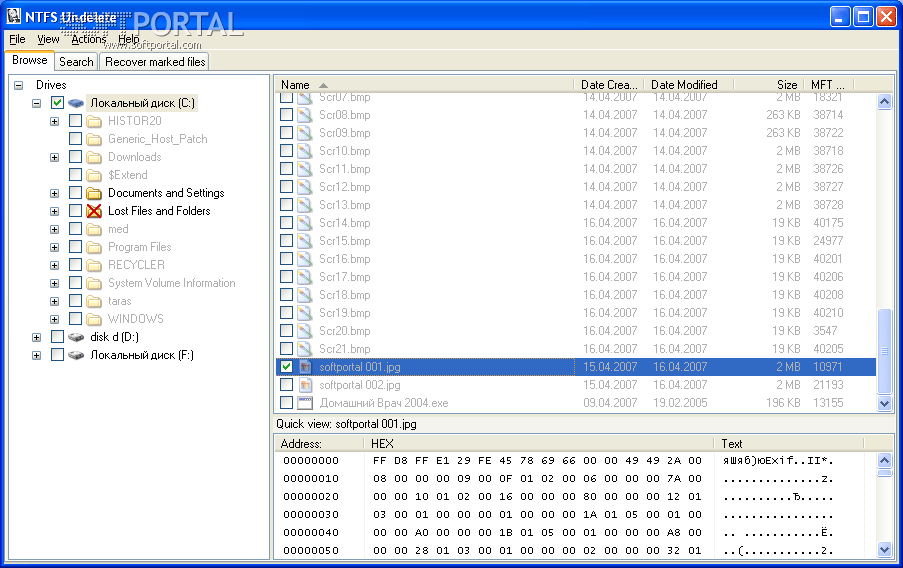Expand the disk d (D:) drive

(36, 338)
